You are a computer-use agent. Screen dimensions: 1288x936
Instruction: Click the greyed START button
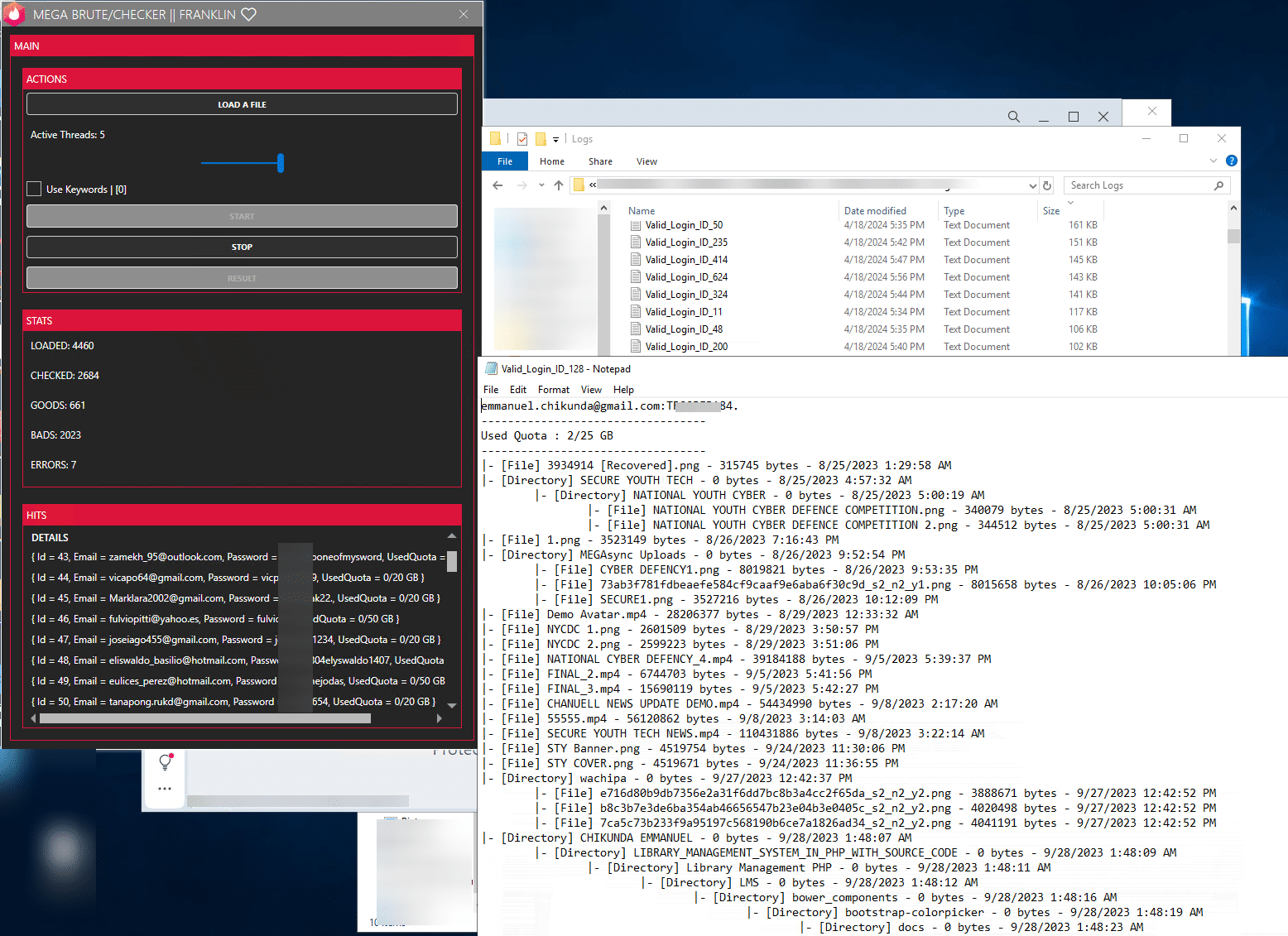[242, 216]
